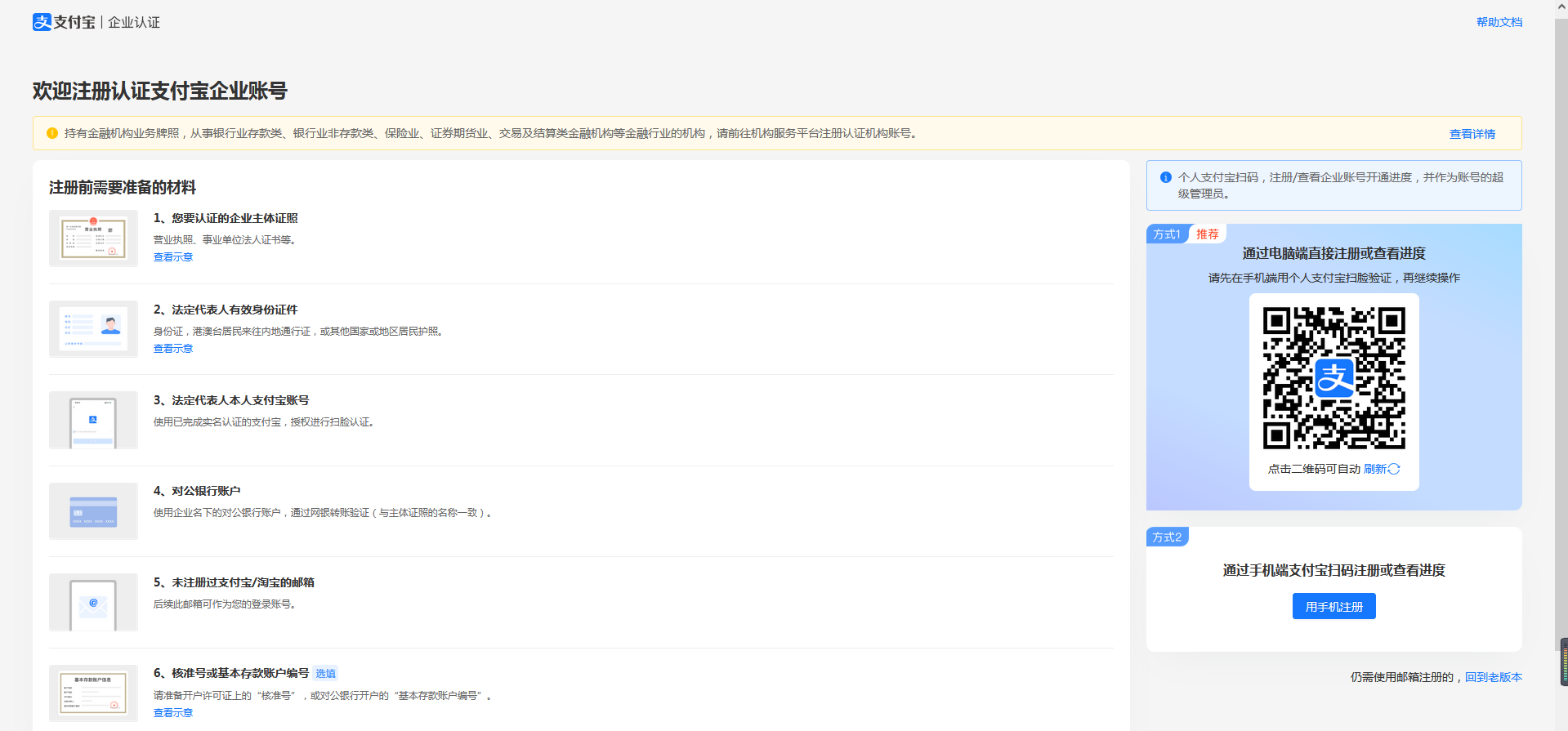The width and height of the screenshot is (1568, 731).
Task: View 查看示意 for enterprise license documents
Action: [173, 257]
